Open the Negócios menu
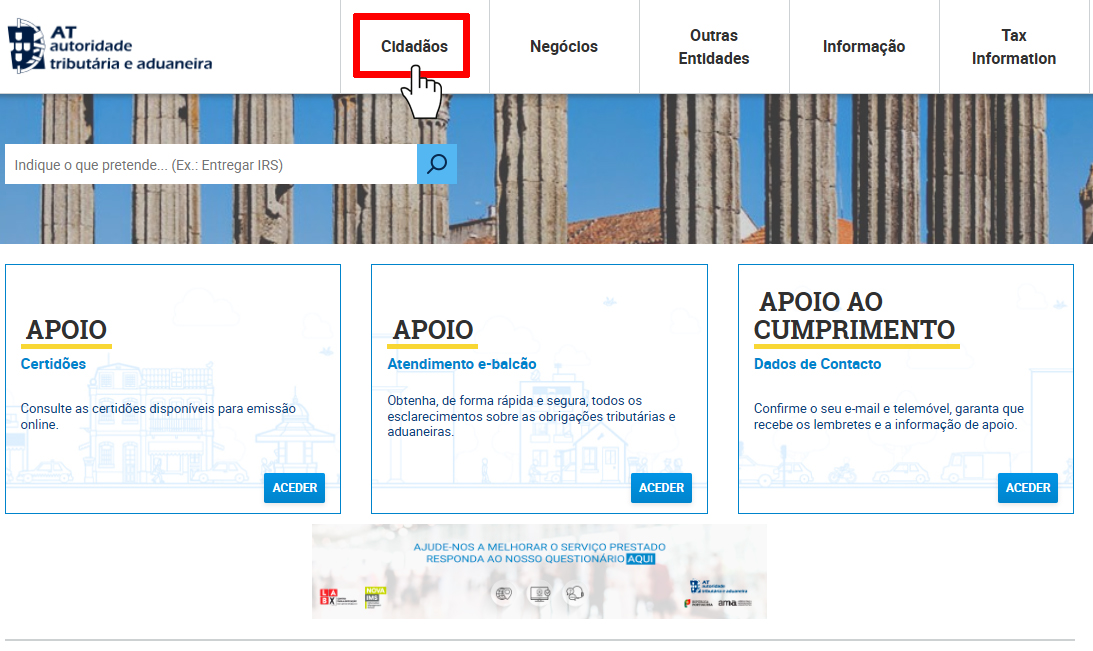The width and height of the screenshot is (1093, 651). click(564, 47)
